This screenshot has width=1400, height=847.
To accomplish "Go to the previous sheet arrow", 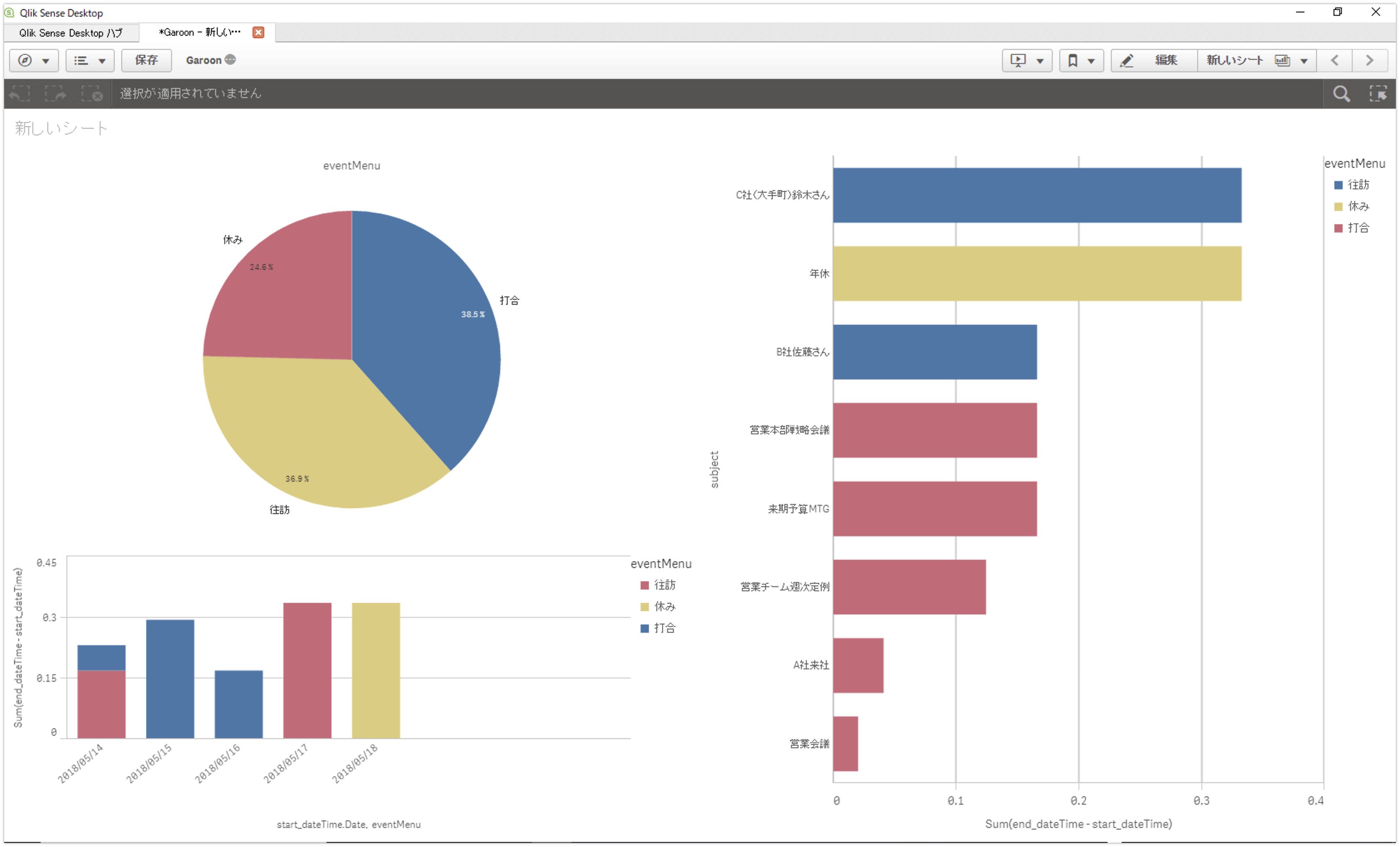I will (1335, 60).
